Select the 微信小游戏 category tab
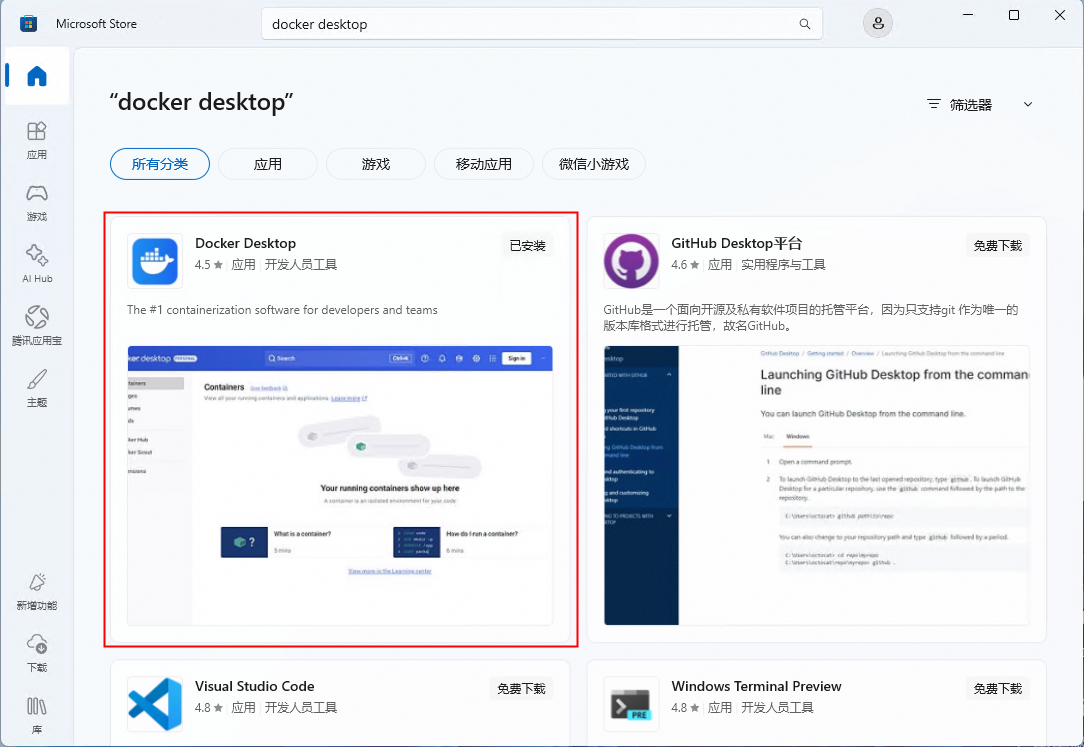The width and height of the screenshot is (1084, 747). pos(594,164)
